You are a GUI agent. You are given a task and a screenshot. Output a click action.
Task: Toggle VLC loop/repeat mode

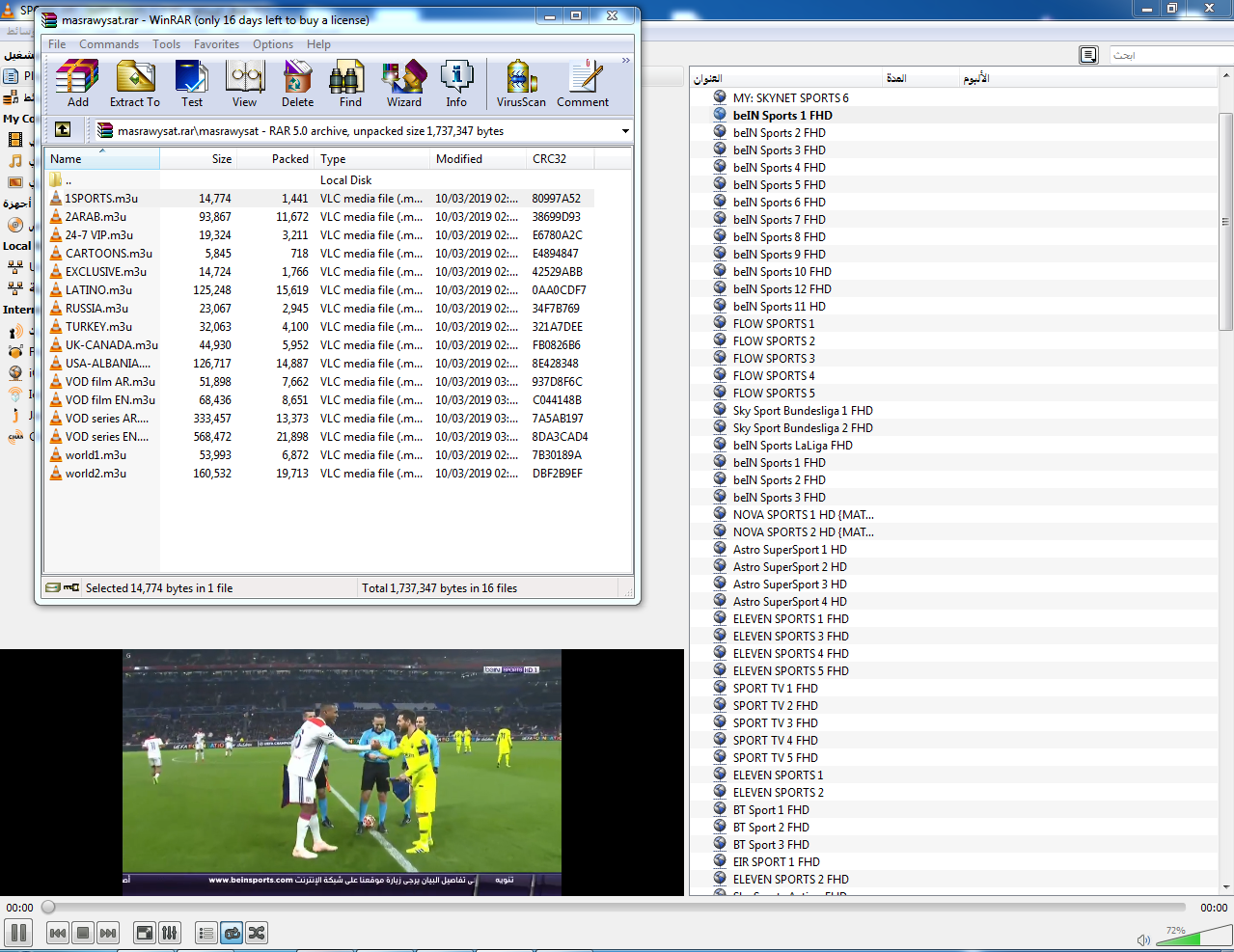point(232,933)
